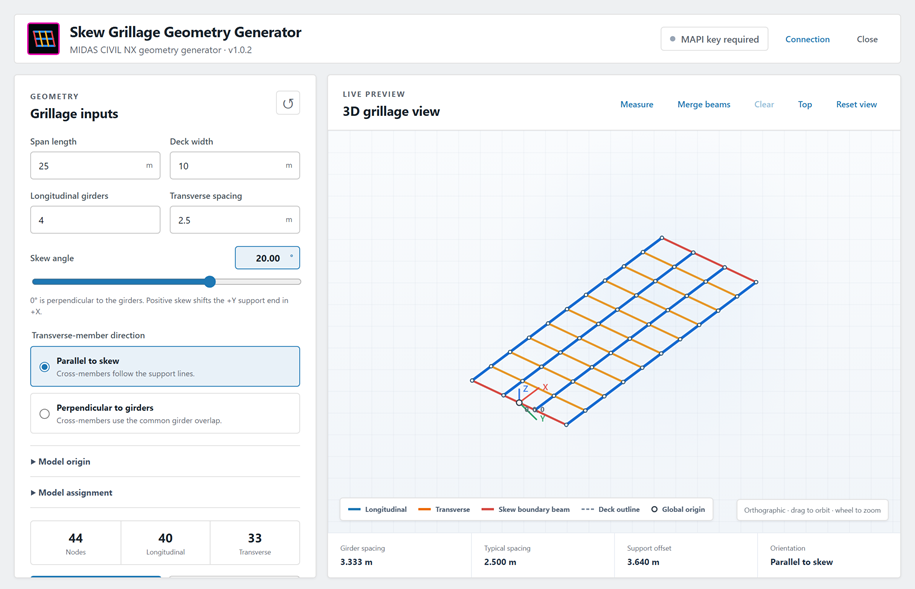This screenshot has height=589, width=915.
Task: Click the Skew angle slider handle
Action: pyautogui.click(x=210, y=282)
